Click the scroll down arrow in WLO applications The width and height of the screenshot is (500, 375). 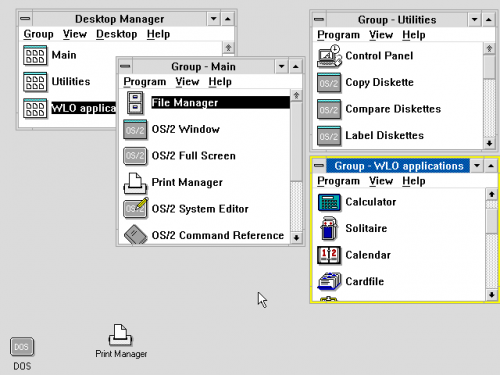tap(491, 295)
